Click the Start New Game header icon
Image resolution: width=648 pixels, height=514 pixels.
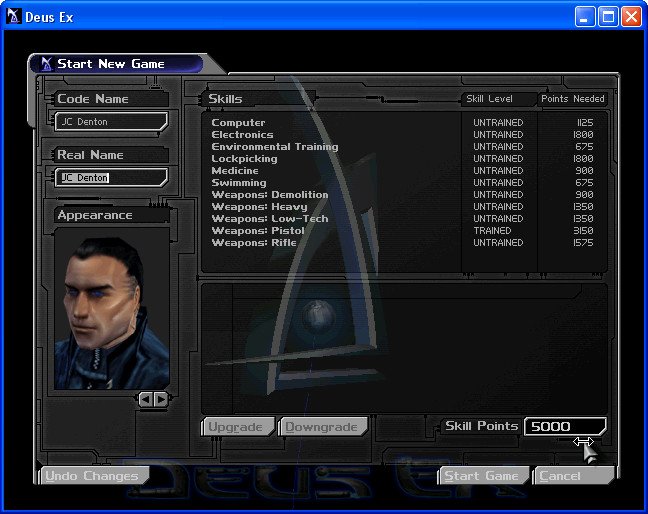46,64
